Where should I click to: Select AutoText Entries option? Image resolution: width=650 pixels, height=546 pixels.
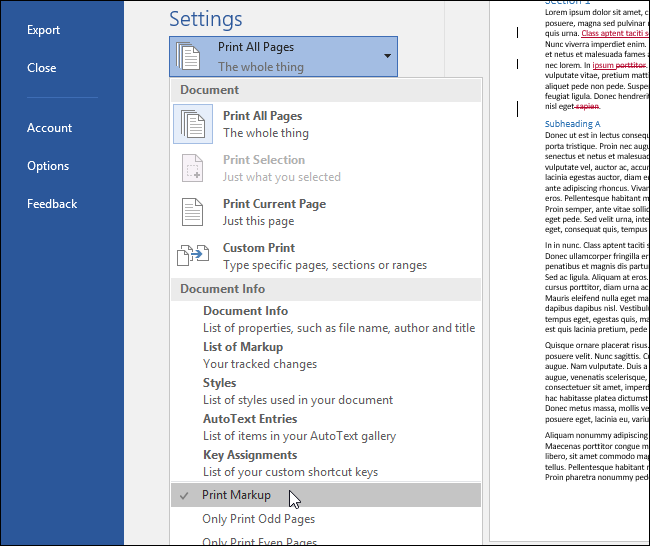250,419
